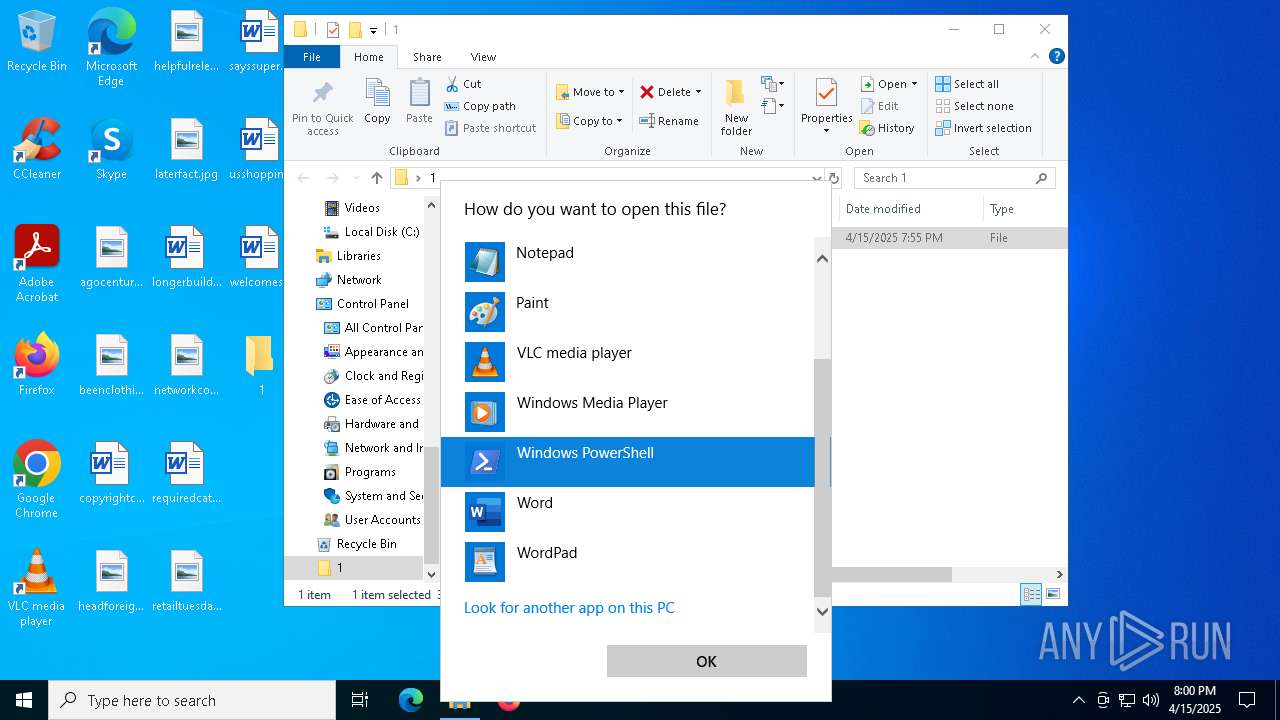Open the ribbon Open dropdown arrow
Viewport: 1280px width, 720px height.
[914, 84]
